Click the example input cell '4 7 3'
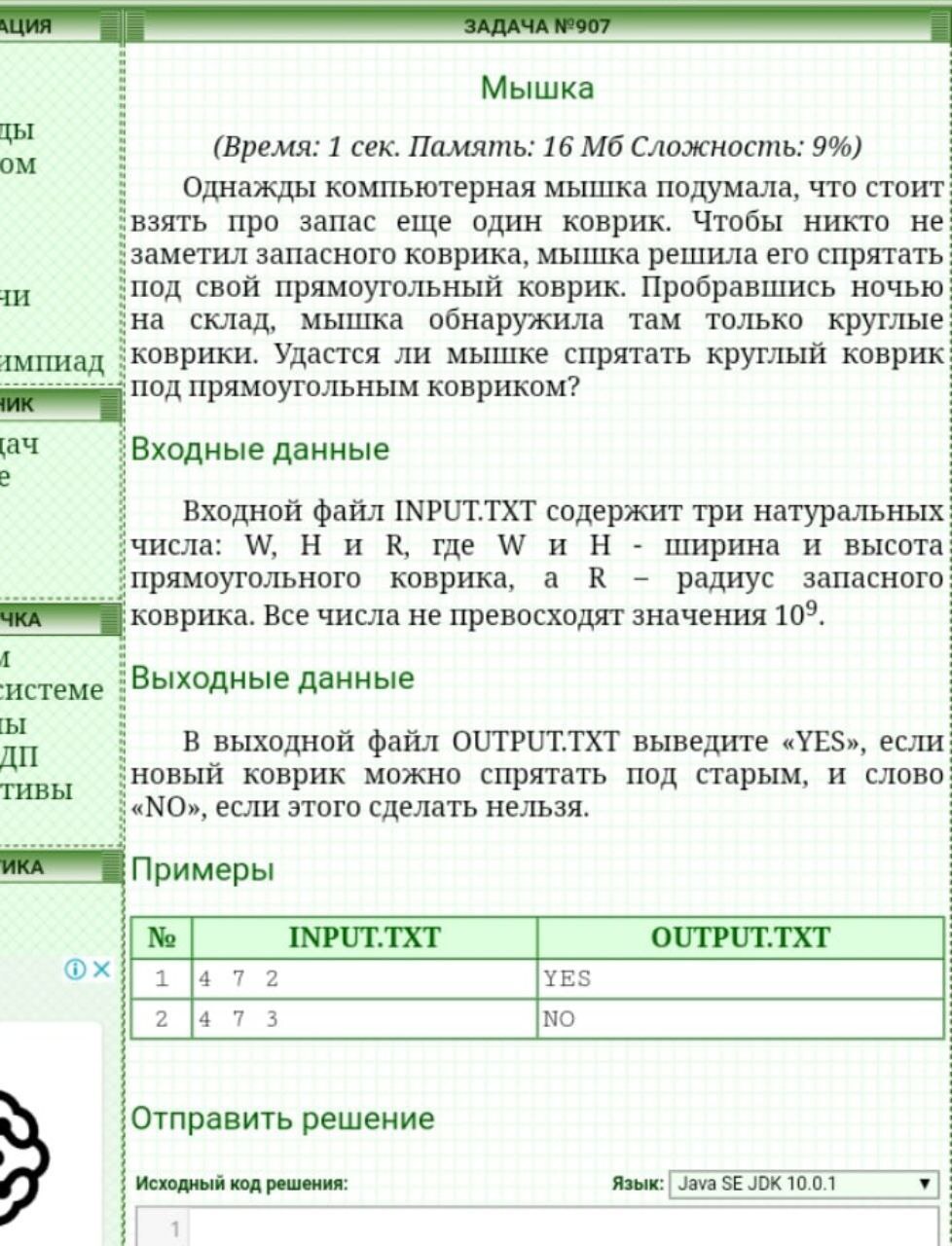 click(364, 1019)
